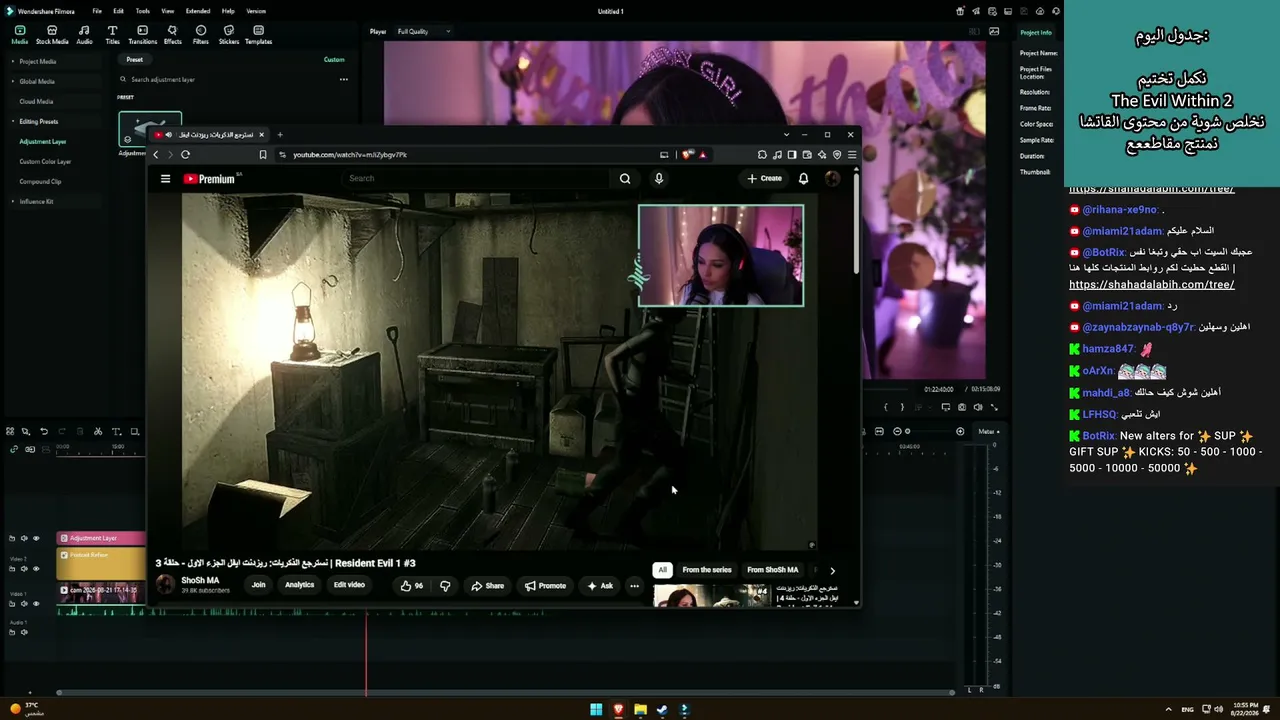The image size is (1280, 720).
Task: Open the Transitions library in Filmora
Action: [142, 35]
